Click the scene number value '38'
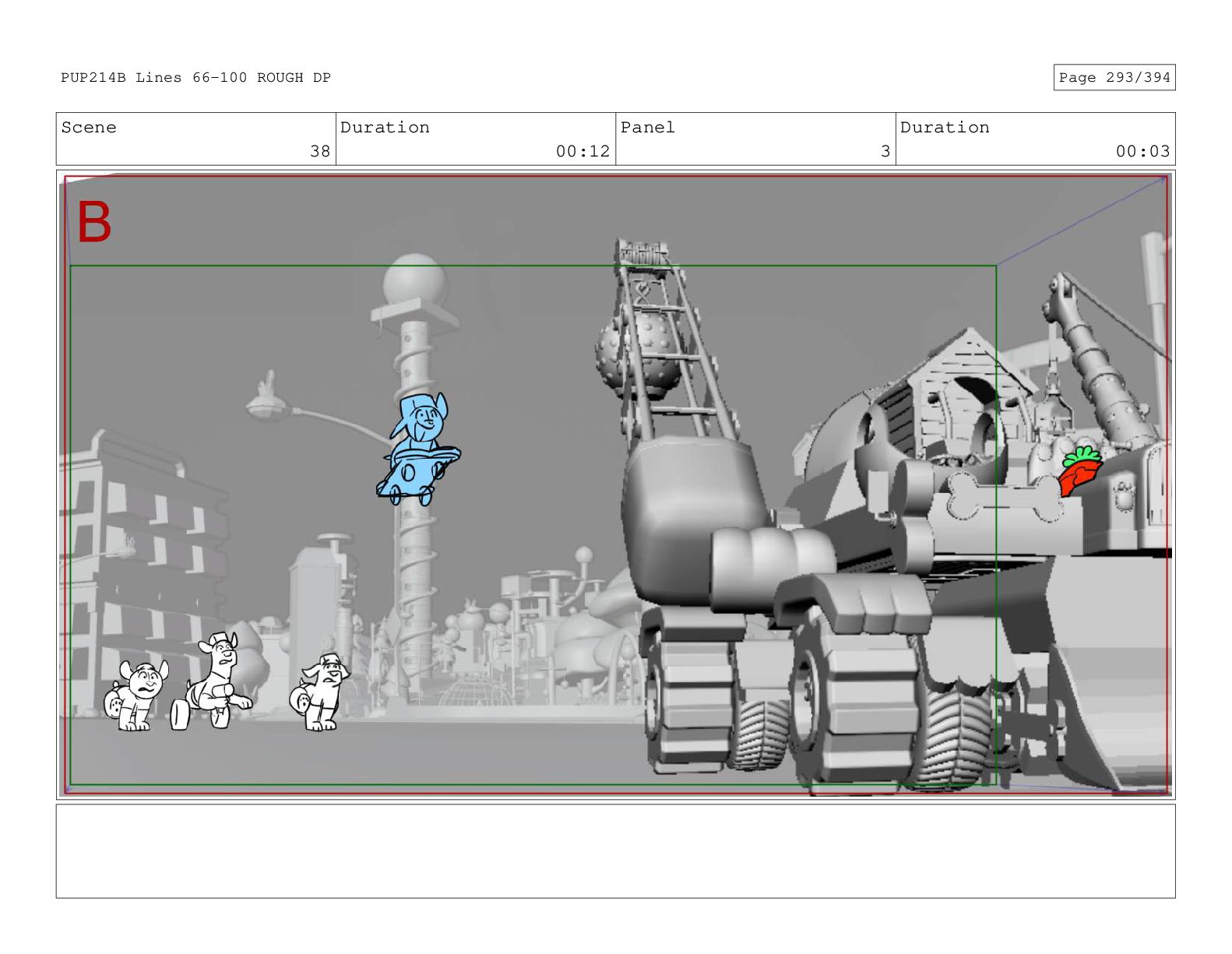This screenshot has height=954, width=1232. [320, 151]
